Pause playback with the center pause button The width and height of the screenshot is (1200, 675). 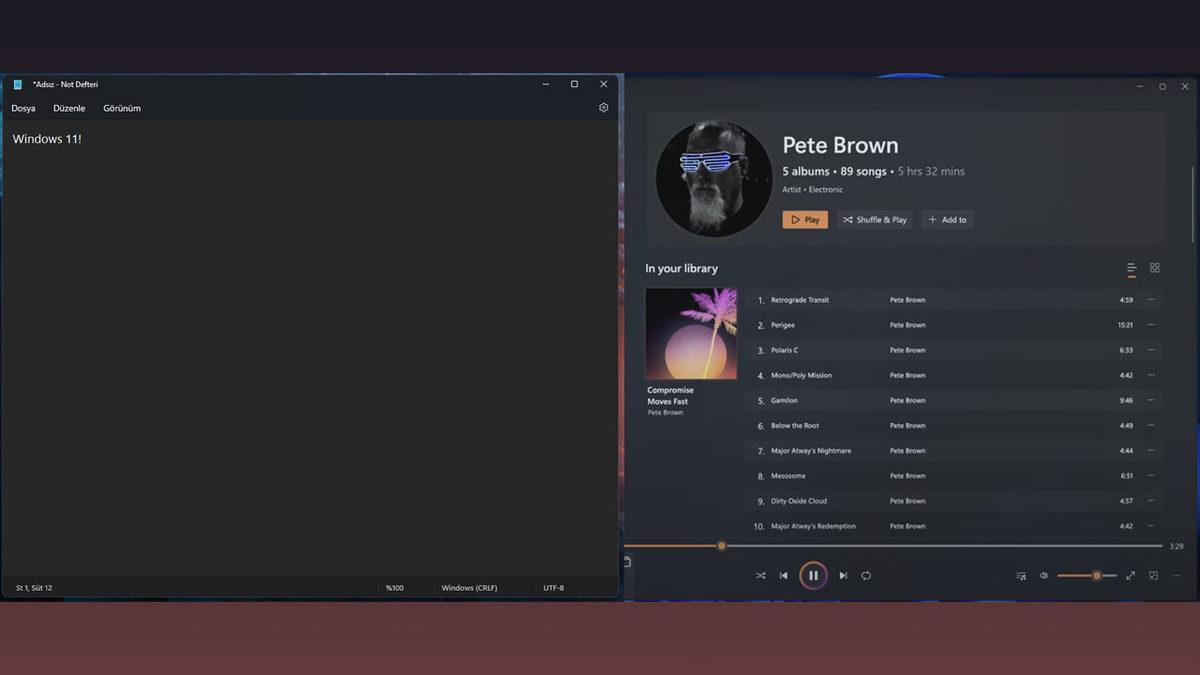(x=813, y=576)
